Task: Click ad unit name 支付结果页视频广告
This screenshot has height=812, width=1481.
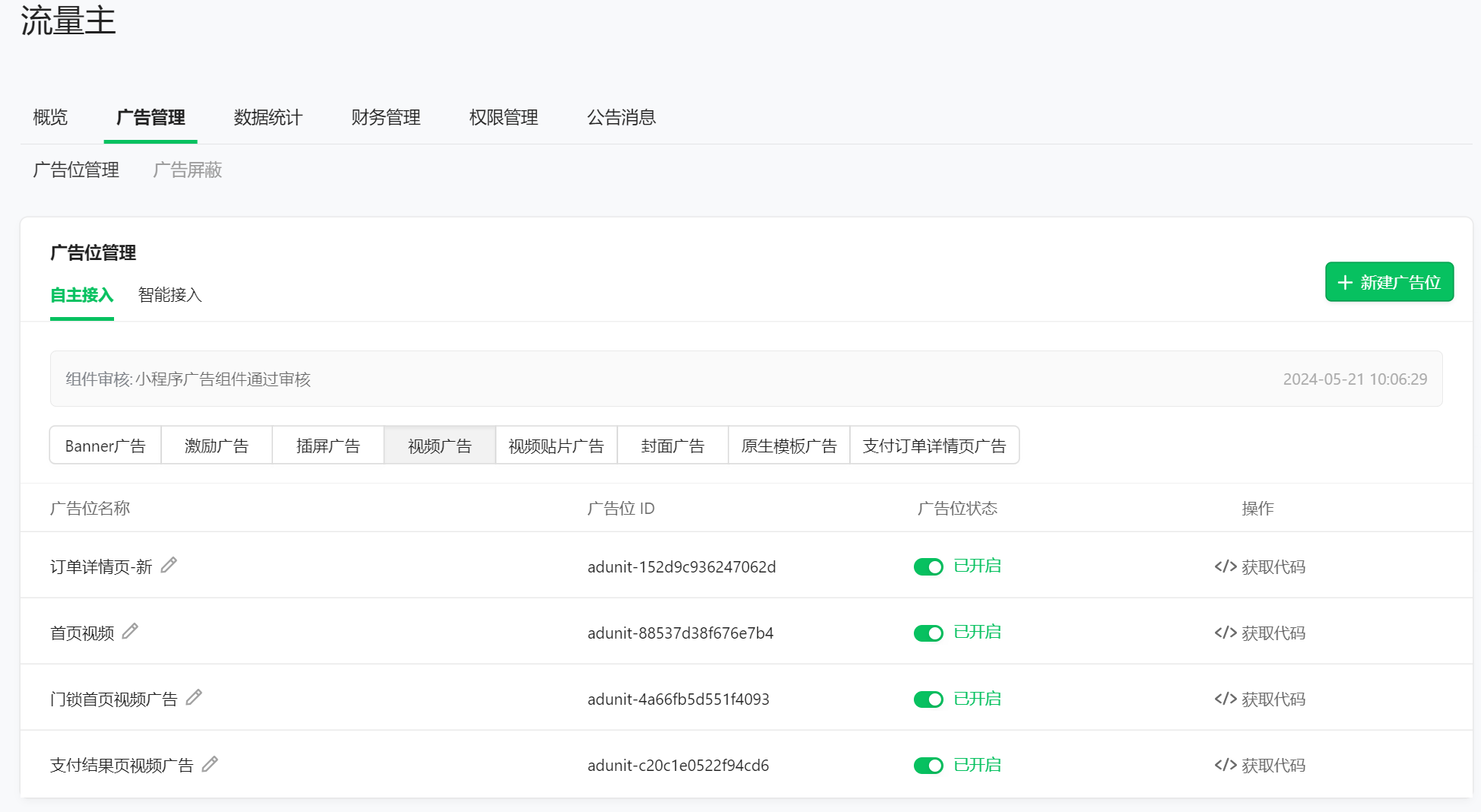Action: point(122,765)
